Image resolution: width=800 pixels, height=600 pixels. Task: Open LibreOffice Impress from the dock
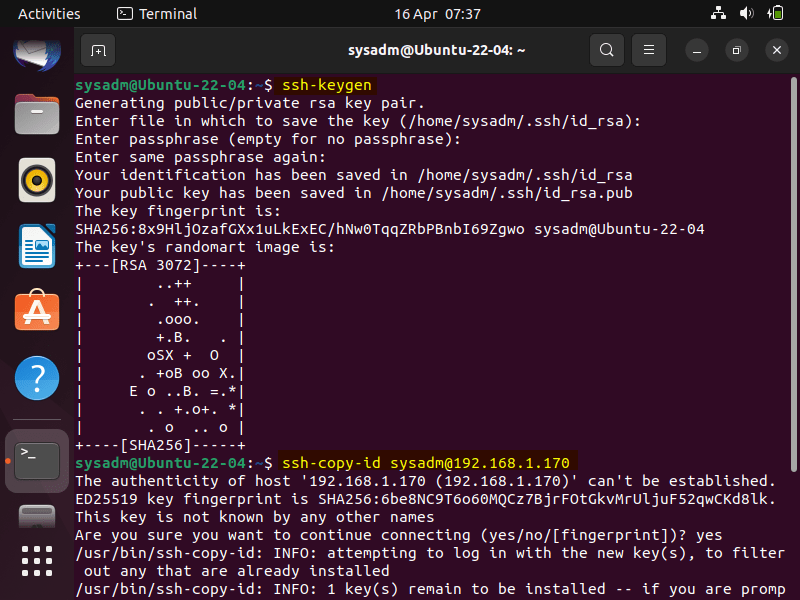pos(37,246)
